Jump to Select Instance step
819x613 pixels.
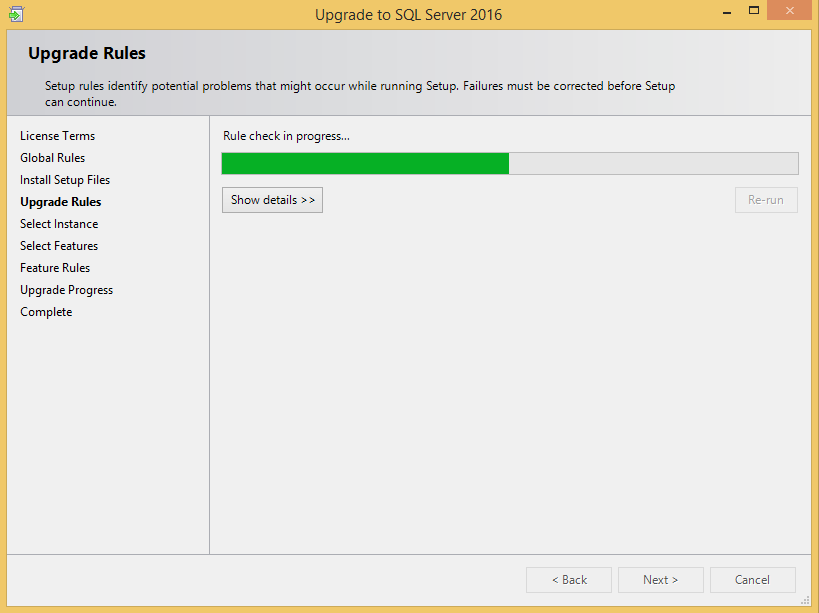[x=59, y=224]
